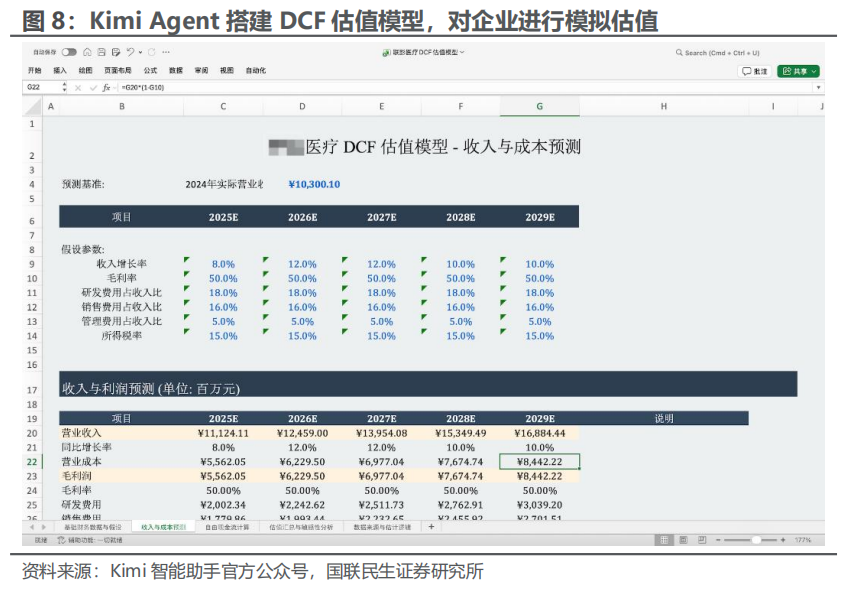Open the 插入 ribbon tab
Viewport: 850px width, 590px height.
tap(60, 70)
